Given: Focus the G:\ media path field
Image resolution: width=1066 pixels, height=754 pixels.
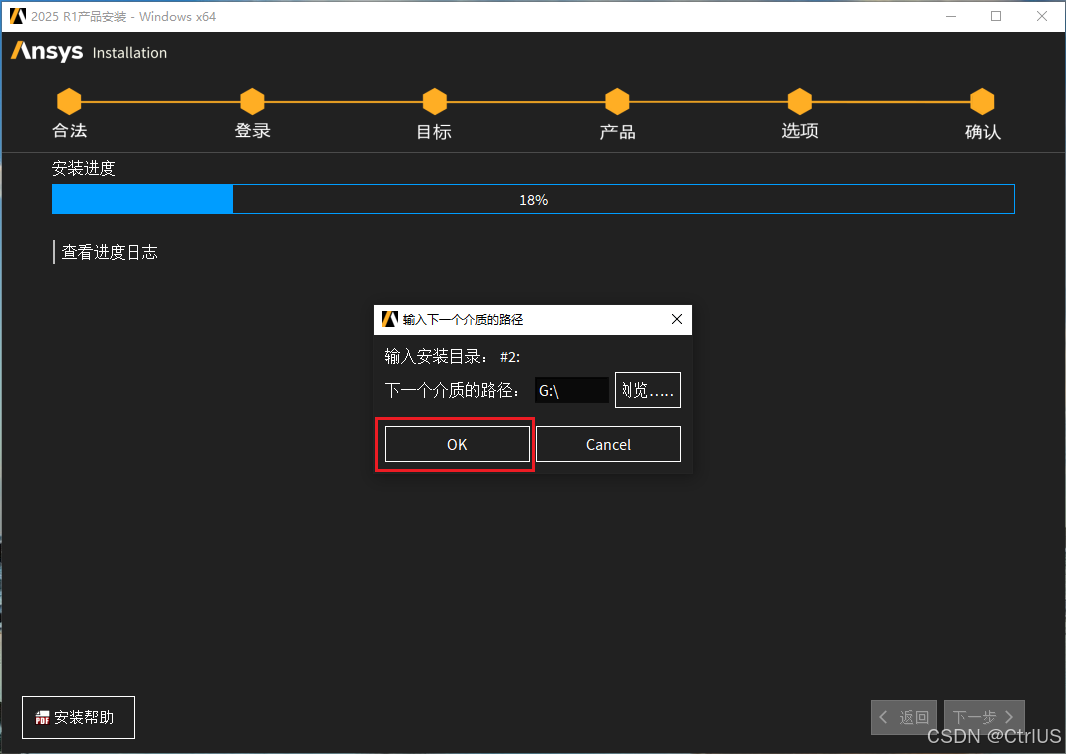Looking at the screenshot, I should (571, 390).
